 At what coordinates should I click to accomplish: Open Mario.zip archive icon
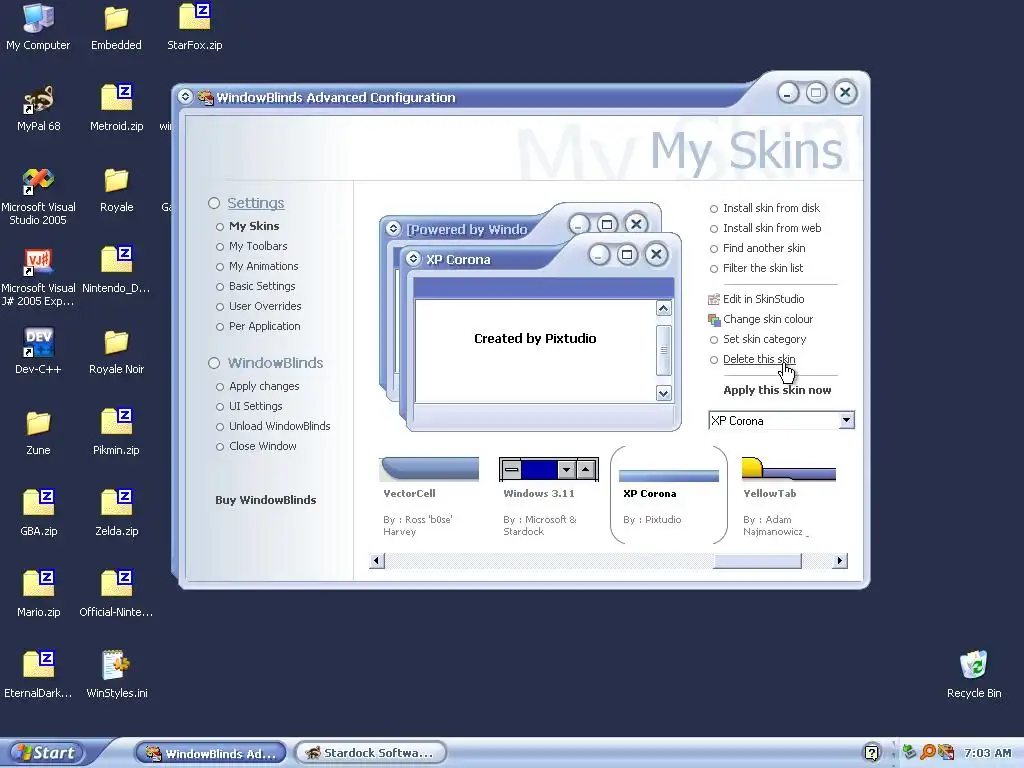point(38,594)
